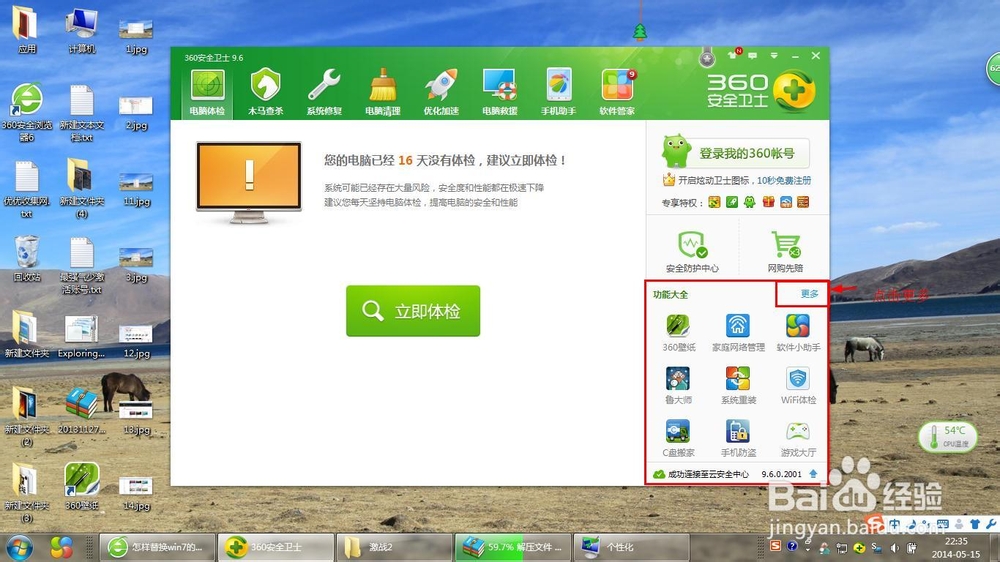Open the Windows Start button
Image resolution: width=1000 pixels, height=562 pixels.
pyautogui.click(x=20, y=547)
